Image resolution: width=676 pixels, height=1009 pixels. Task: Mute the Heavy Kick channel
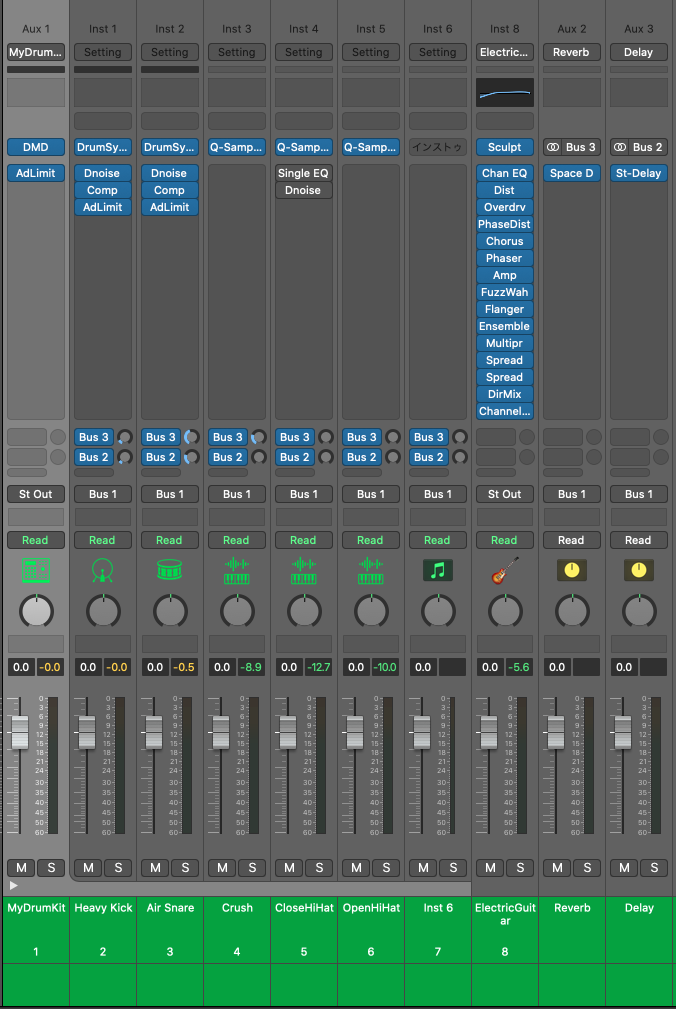88,867
